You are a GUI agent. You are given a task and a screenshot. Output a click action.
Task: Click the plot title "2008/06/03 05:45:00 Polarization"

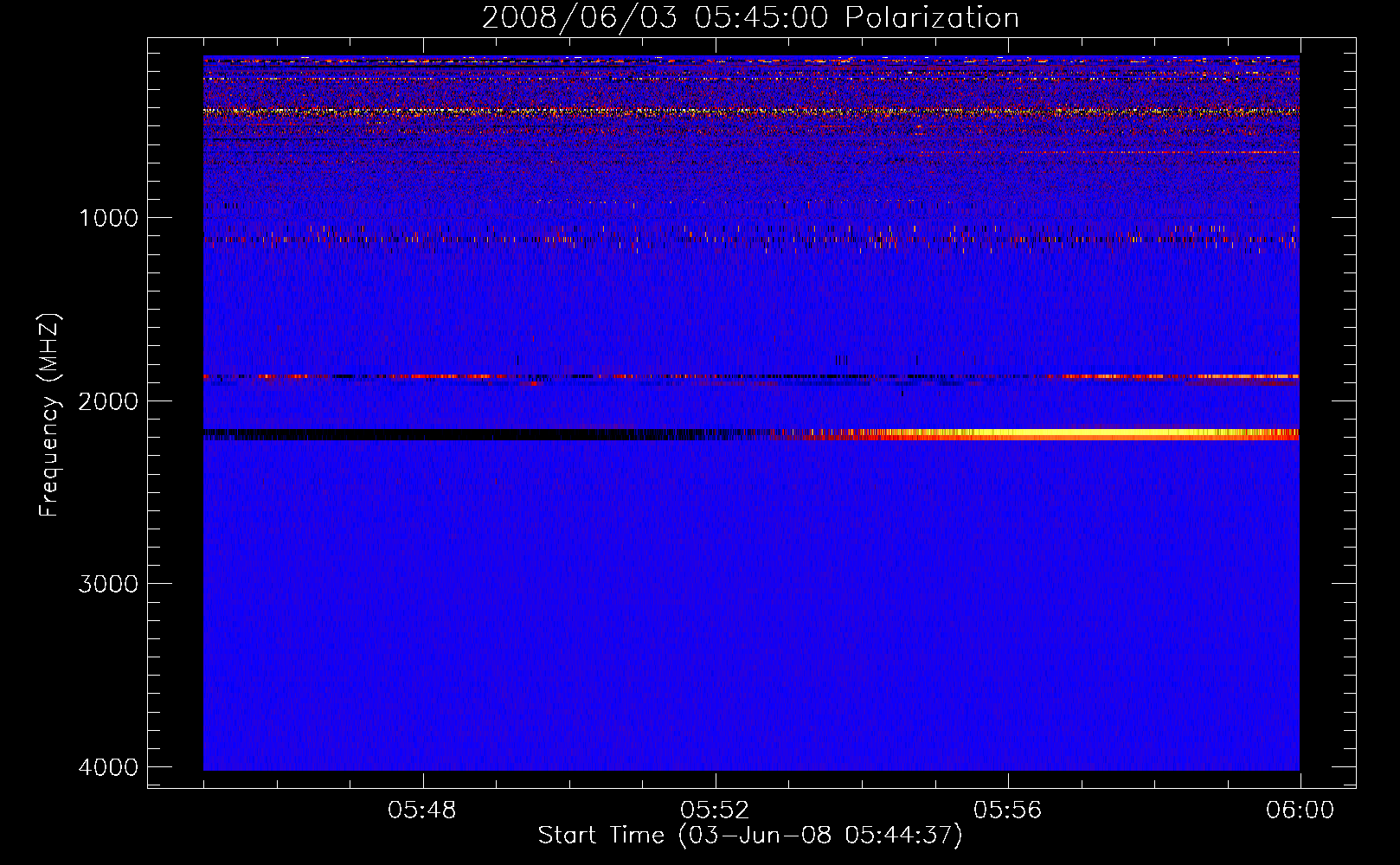tap(750, 18)
